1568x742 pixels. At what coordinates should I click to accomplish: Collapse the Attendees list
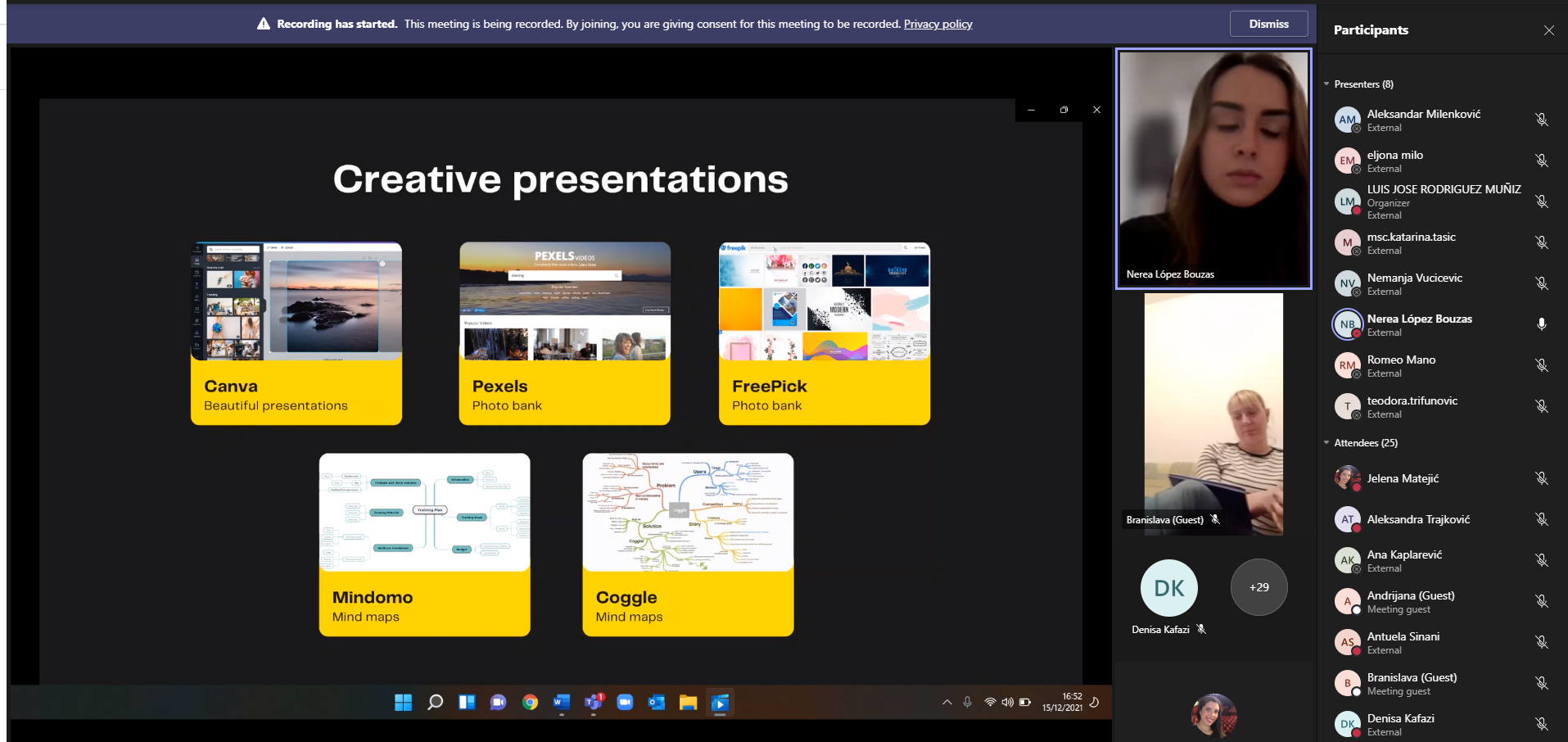pos(1327,443)
